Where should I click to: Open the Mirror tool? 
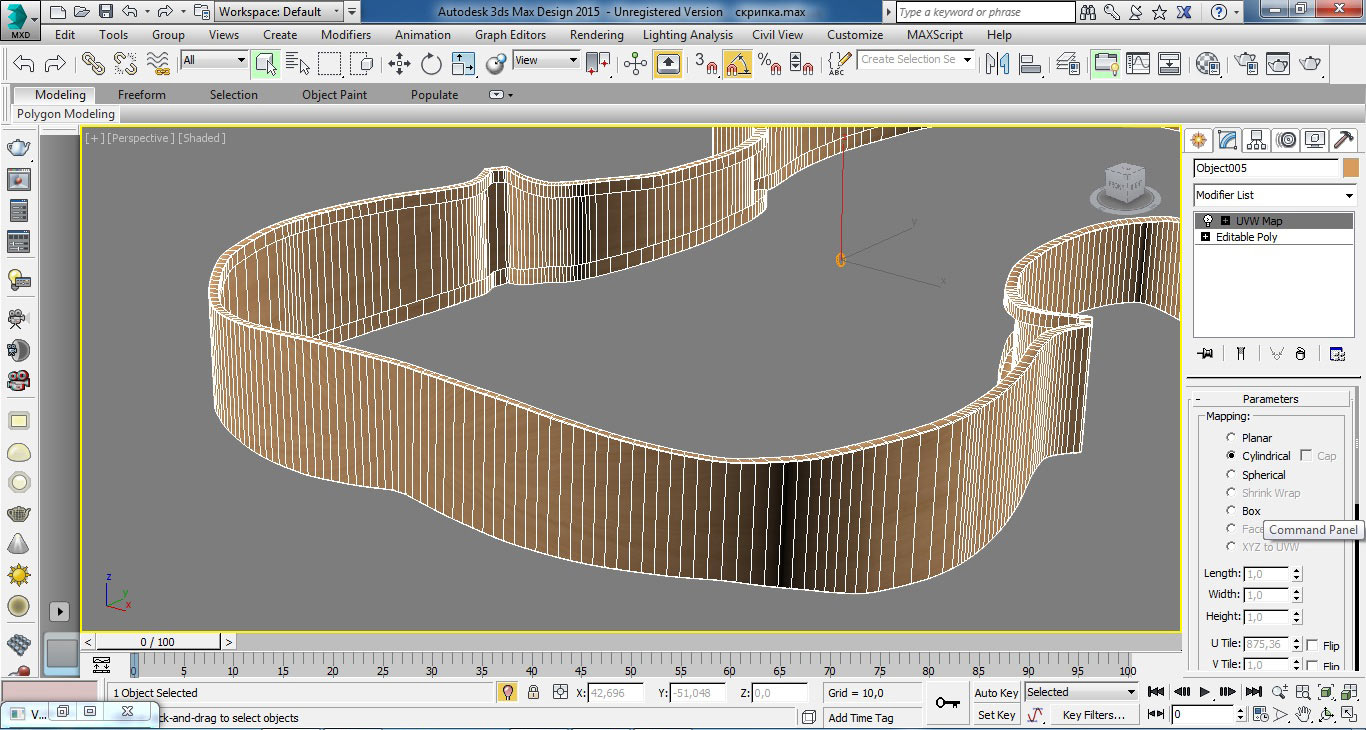coord(997,64)
